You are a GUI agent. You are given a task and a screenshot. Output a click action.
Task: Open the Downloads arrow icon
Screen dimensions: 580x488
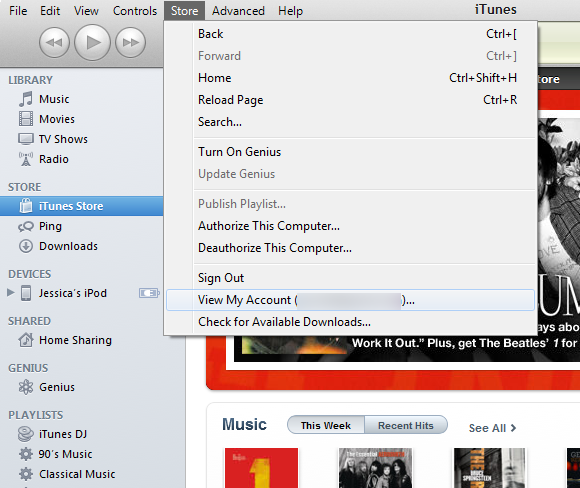[26, 246]
